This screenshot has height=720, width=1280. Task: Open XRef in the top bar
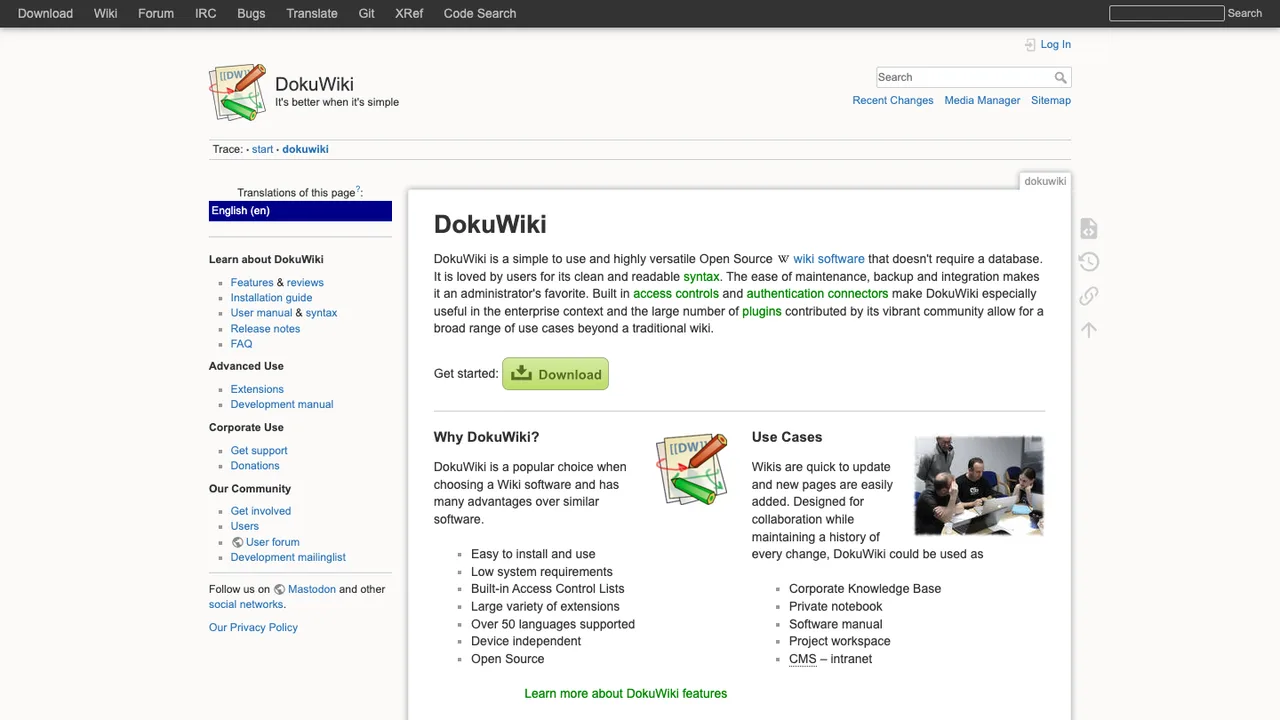tap(409, 13)
